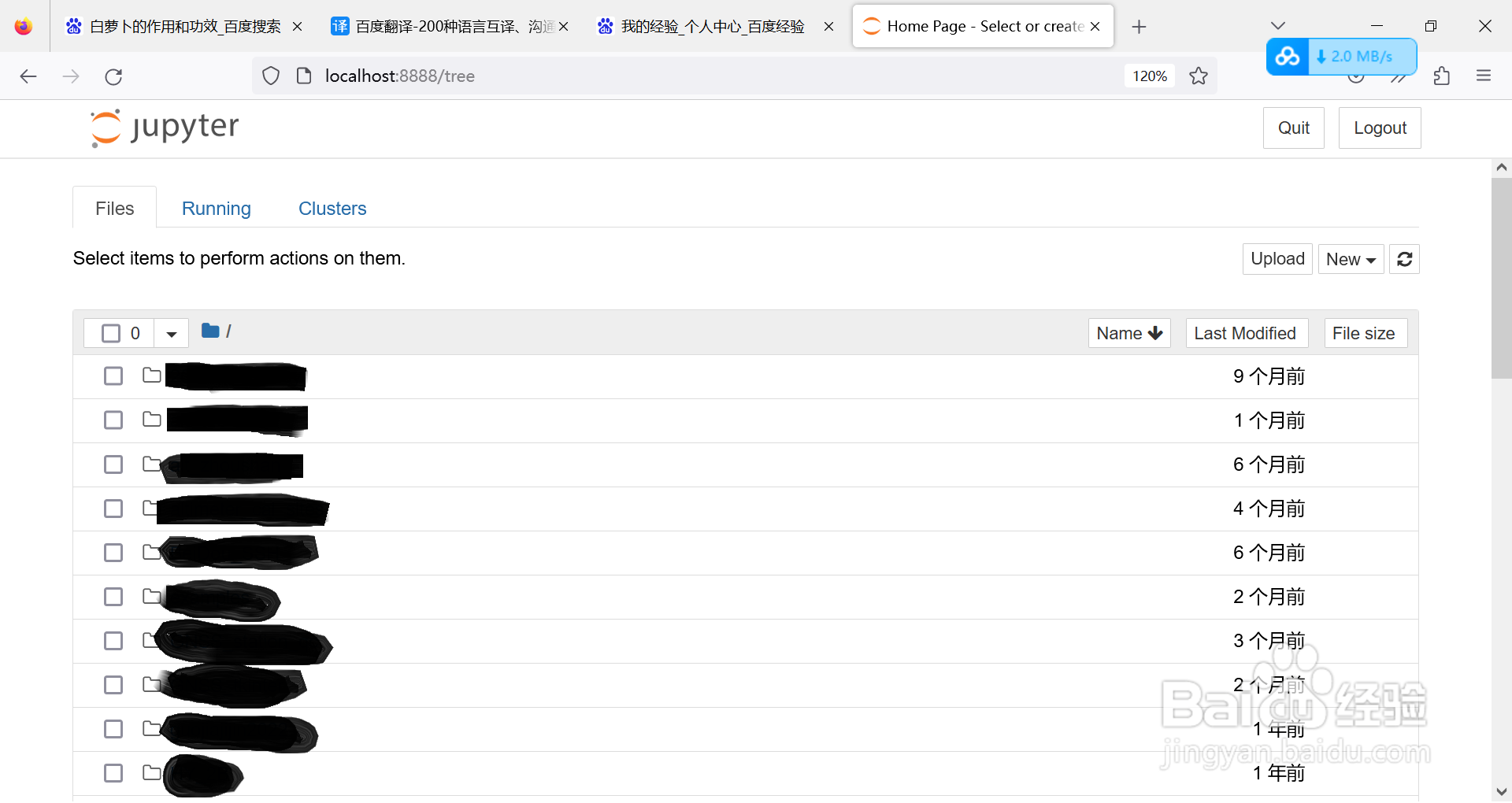The width and height of the screenshot is (1512, 803).
Task: Sort by File size
Action: point(1365,333)
